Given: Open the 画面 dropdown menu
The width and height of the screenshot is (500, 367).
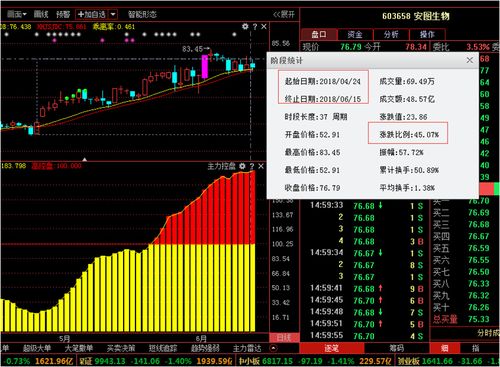Looking at the screenshot, I should [16, 14].
